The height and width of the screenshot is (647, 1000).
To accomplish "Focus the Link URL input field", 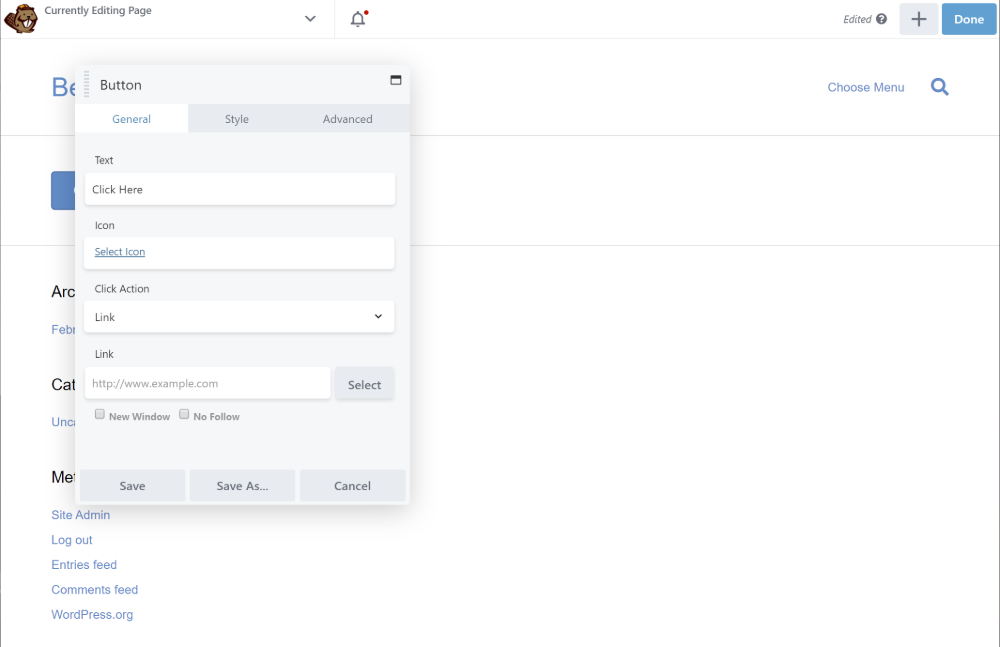I will click(x=207, y=383).
